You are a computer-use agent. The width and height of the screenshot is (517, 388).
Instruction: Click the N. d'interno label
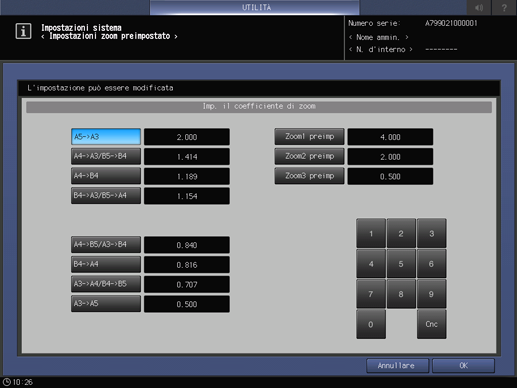pyautogui.click(x=380, y=49)
